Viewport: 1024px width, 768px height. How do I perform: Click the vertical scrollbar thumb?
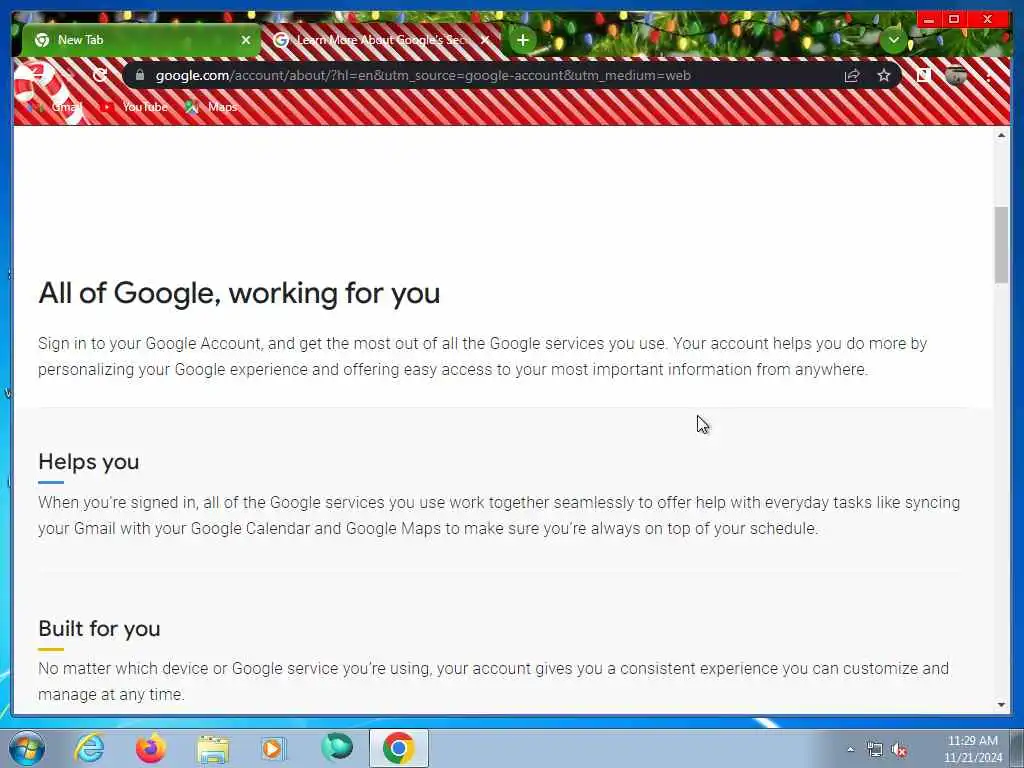click(1001, 245)
